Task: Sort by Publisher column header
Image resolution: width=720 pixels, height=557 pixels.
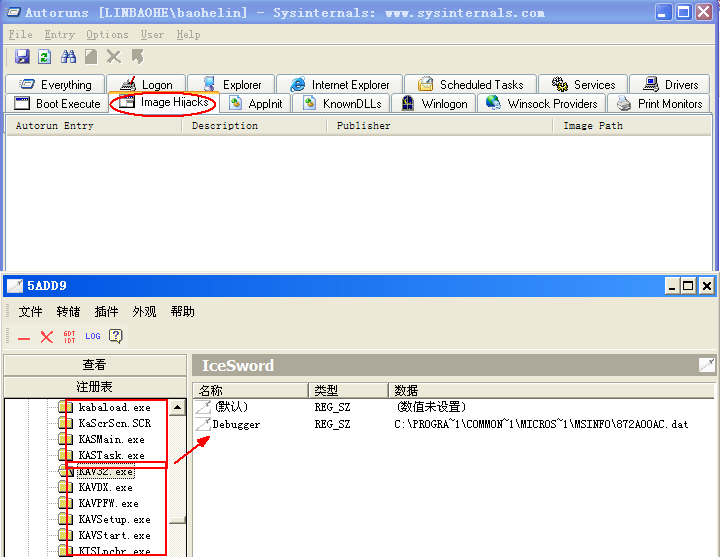Action: pos(439,125)
